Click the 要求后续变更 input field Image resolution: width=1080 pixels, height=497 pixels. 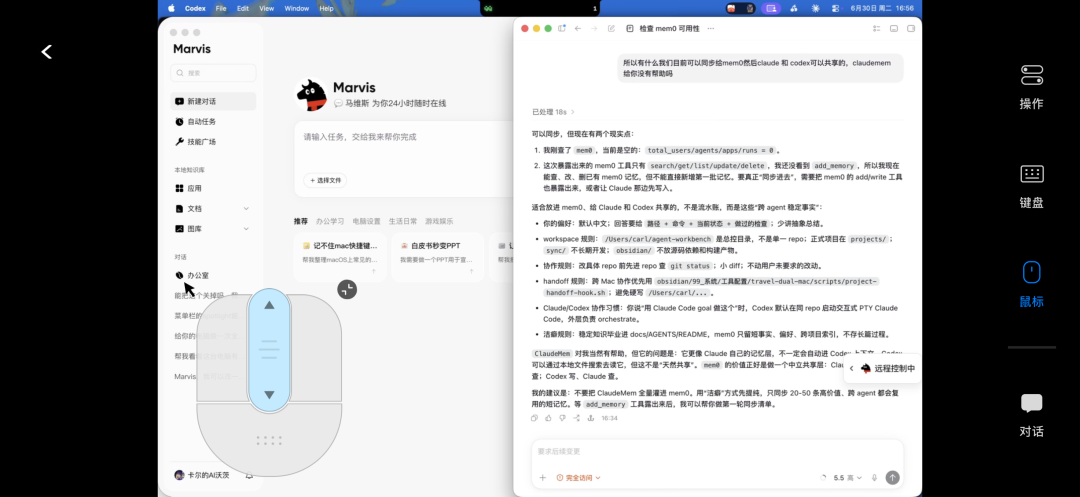[717, 452]
